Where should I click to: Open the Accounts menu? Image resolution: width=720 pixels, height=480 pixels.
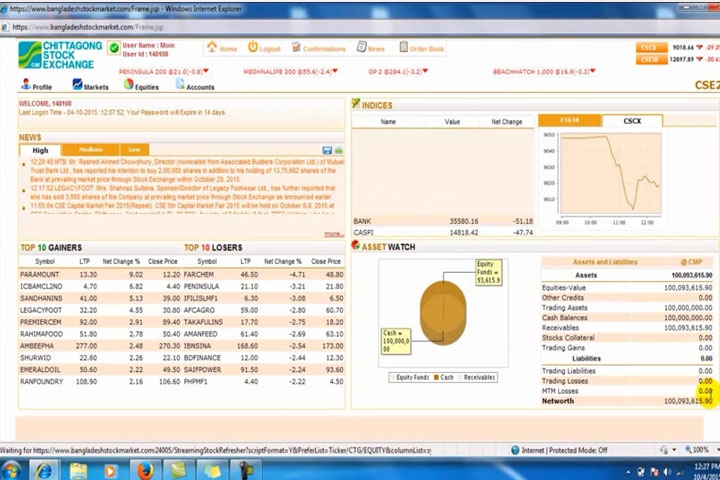[x=194, y=86]
